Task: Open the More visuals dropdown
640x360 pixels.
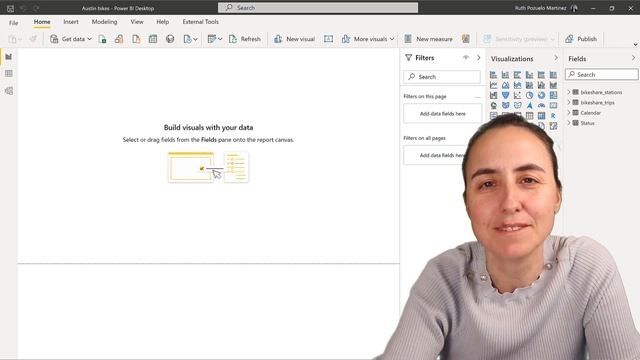Action: [x=368, y=39]
